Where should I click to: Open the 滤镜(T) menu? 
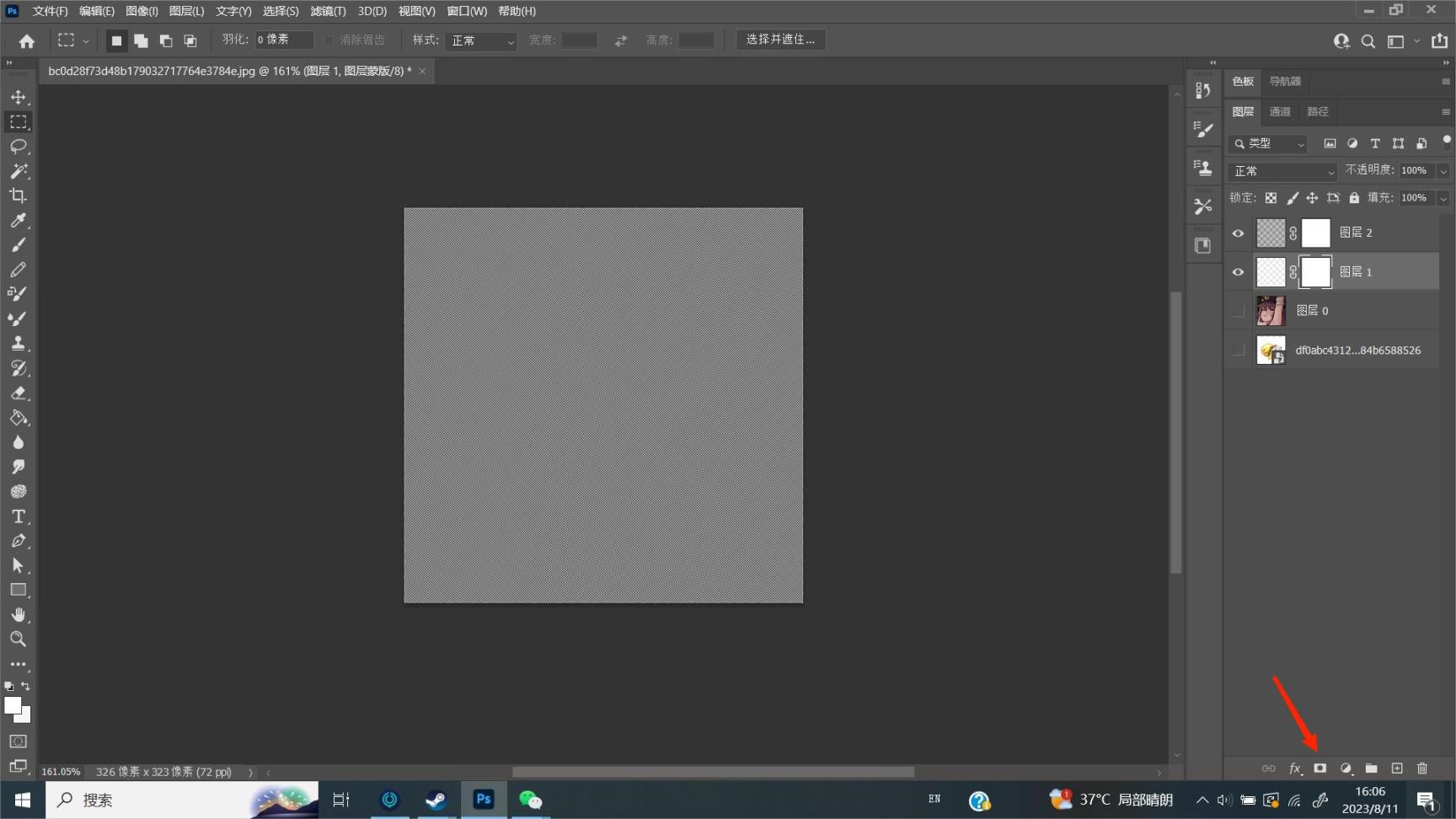point(328,11)
